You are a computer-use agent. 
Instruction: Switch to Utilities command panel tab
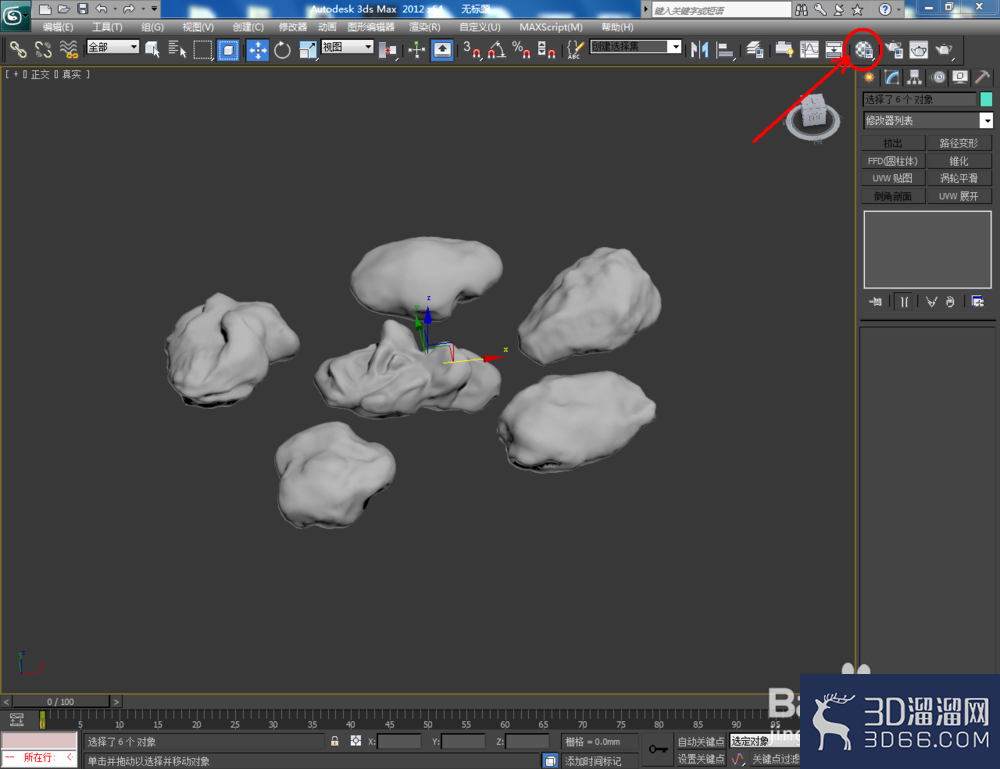coord(982,78)
